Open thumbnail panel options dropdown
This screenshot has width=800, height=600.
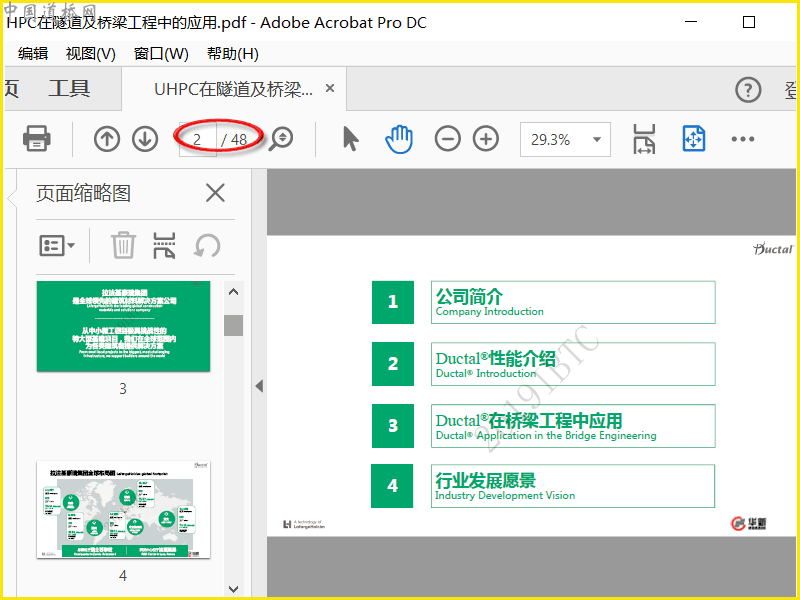click(x=57, y=245)
